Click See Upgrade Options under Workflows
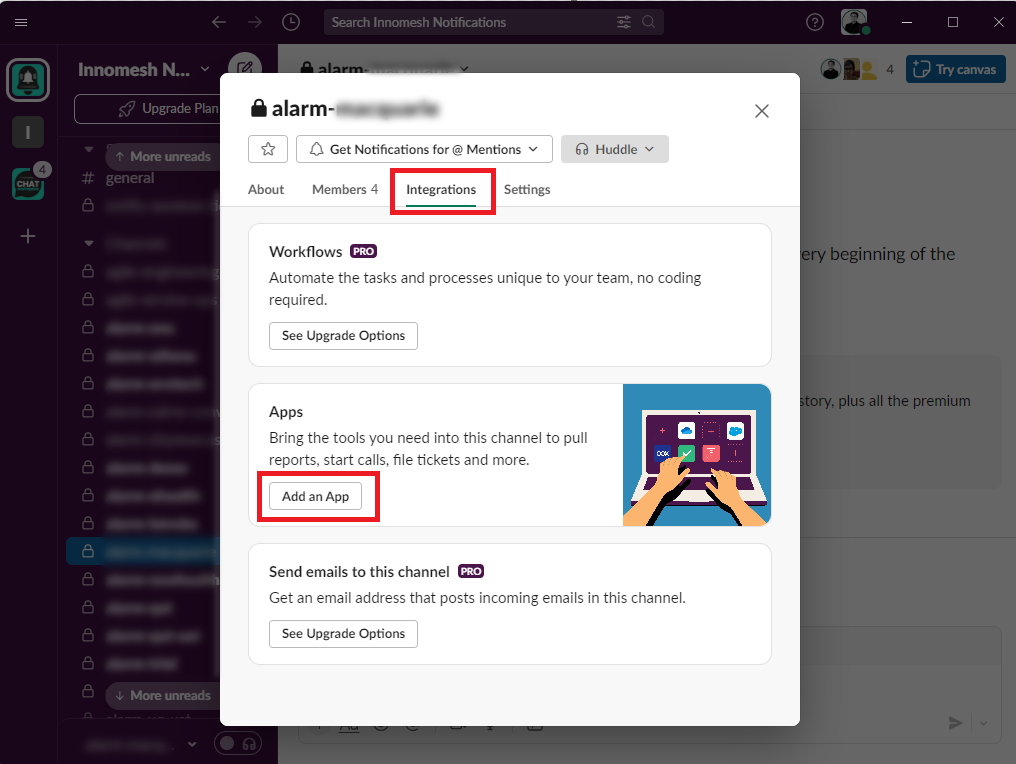Viewport: 1016px width, 764px height. [x=343, y=336]
